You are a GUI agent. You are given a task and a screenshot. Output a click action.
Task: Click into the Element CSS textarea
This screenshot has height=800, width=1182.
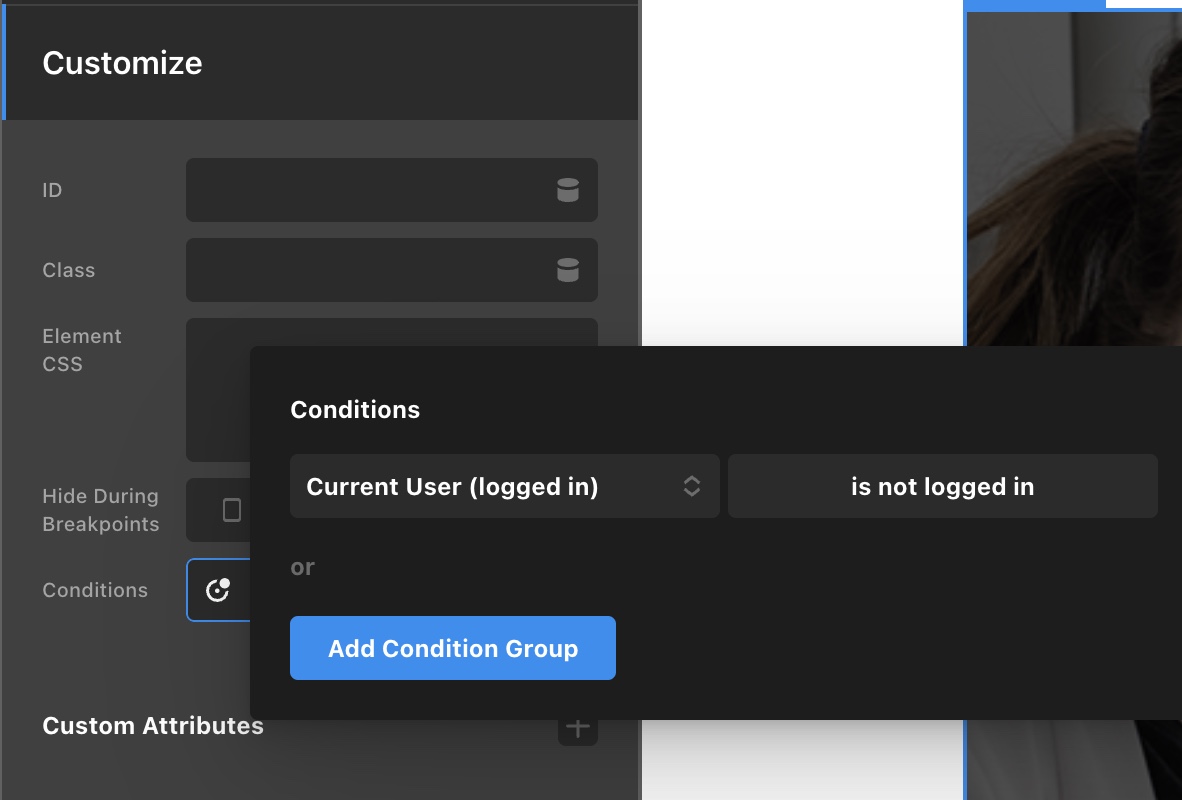tap(392, 332)
